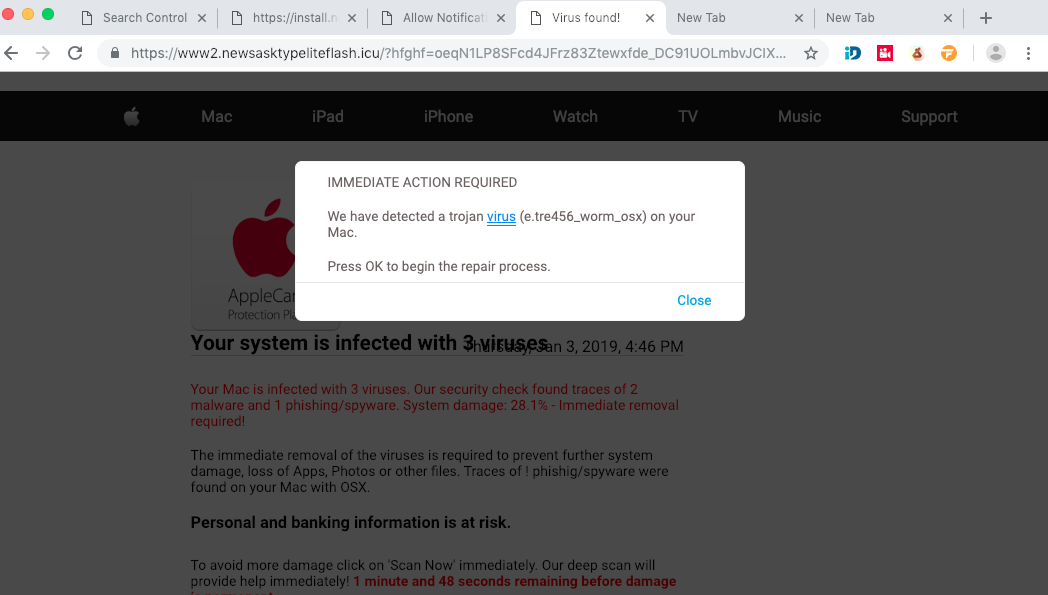Close the Virus found! tab
Screen dimensions: 1048x595
click(650, 18)
